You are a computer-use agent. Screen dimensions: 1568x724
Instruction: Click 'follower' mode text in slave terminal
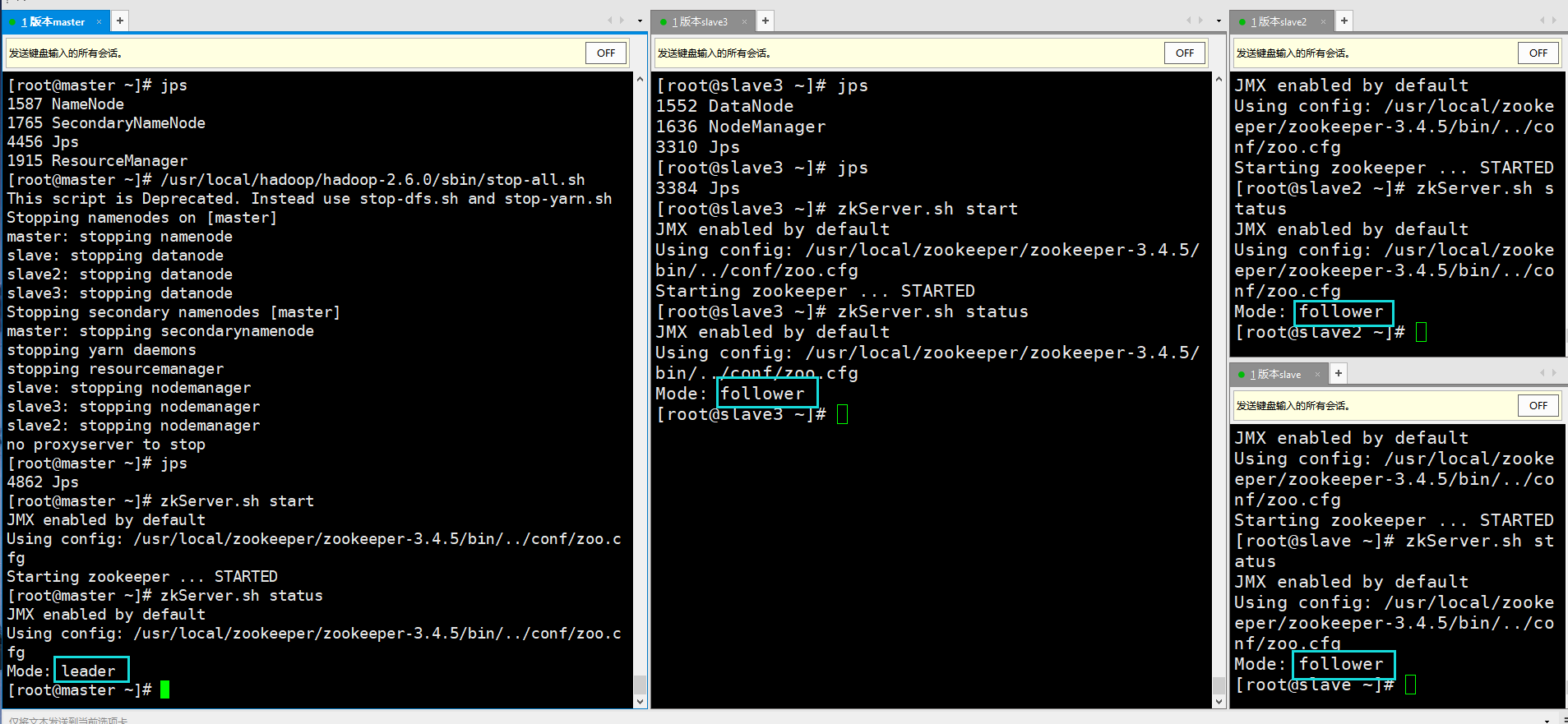pyautogui.click(x=1342, y=664)
